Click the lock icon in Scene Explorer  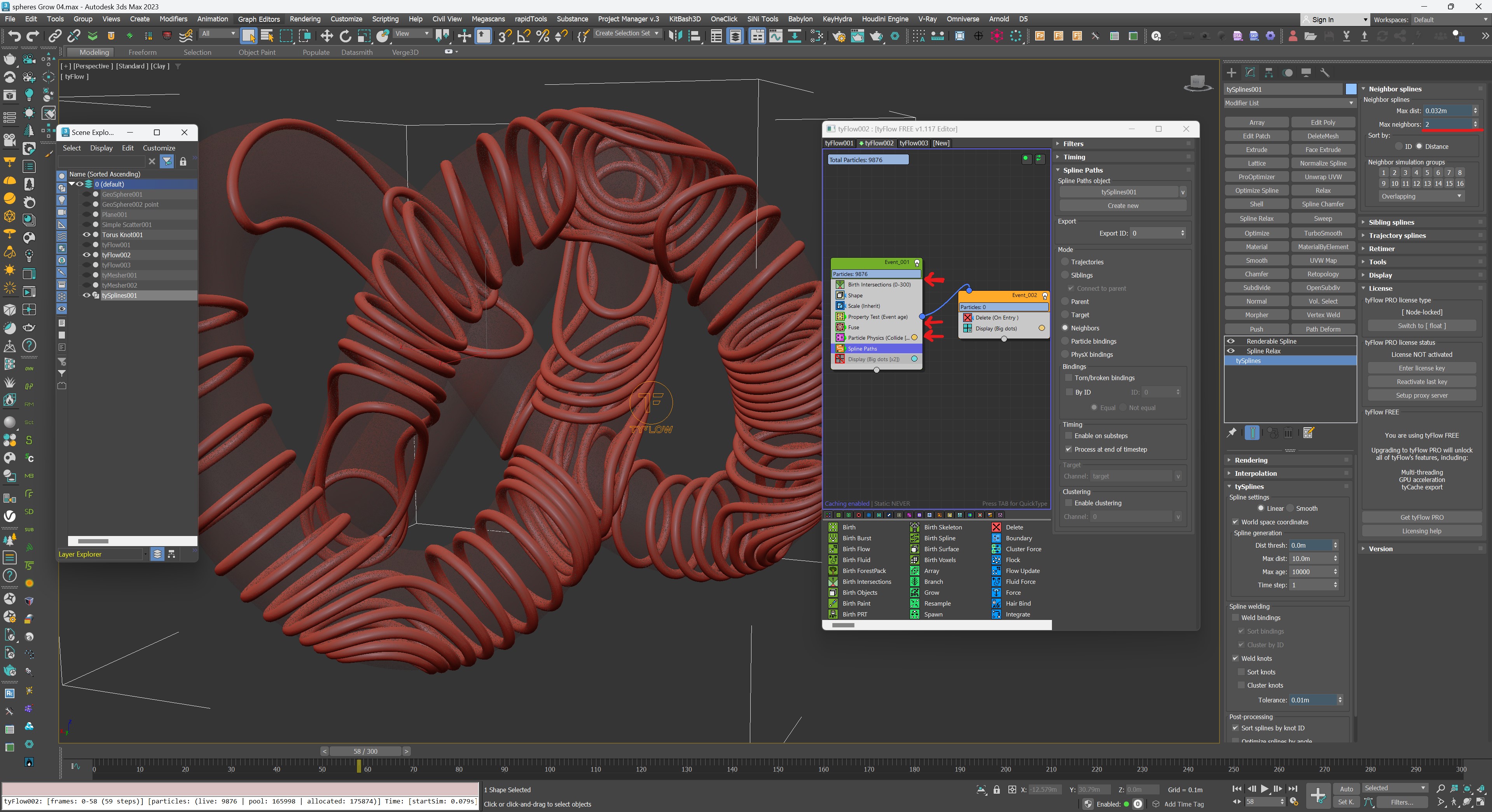click(x=183, y=162)
